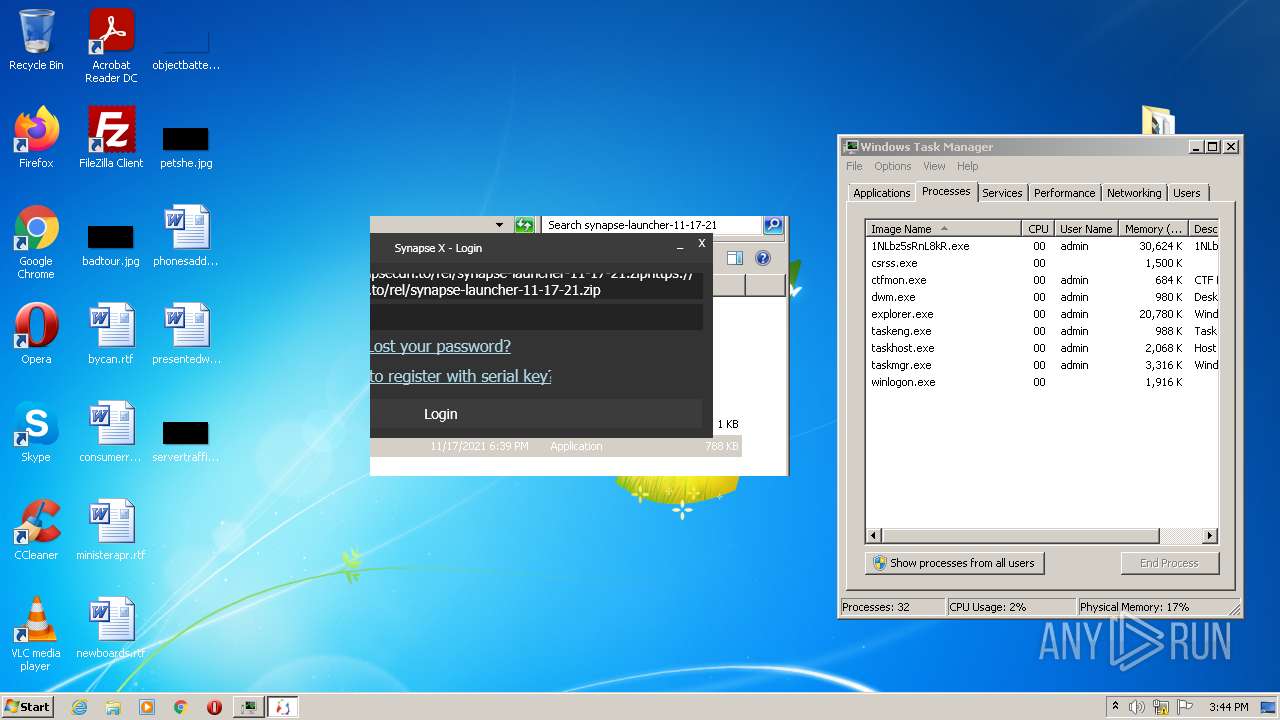Launch CCleaner desktop shortcut
Screen dimensions: 1280x720
pos(36,530)
